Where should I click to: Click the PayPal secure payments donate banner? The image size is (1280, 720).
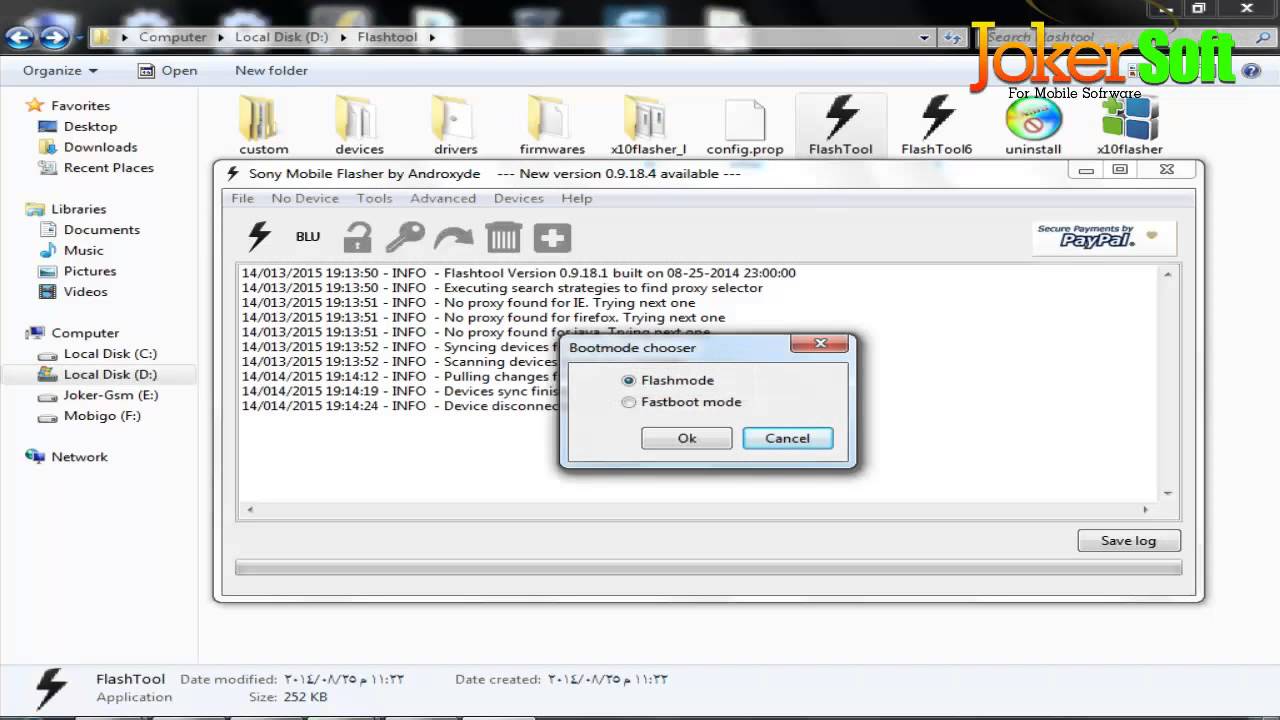point(1104,238)
